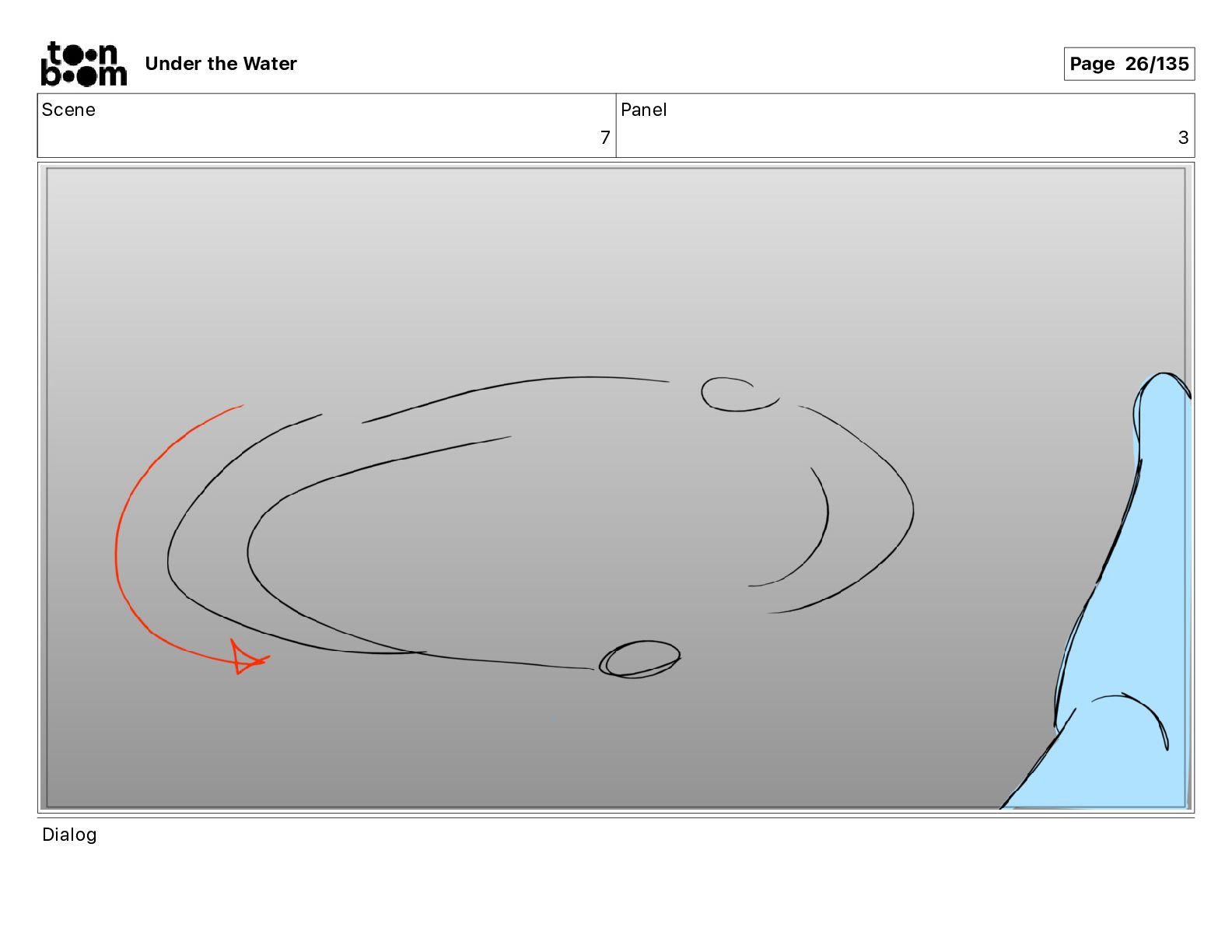Click the Dialog label below the panel
Image resolution: width=1232 pixels, height=952 pixels.
pyautogui.click(x=69, y=835)
